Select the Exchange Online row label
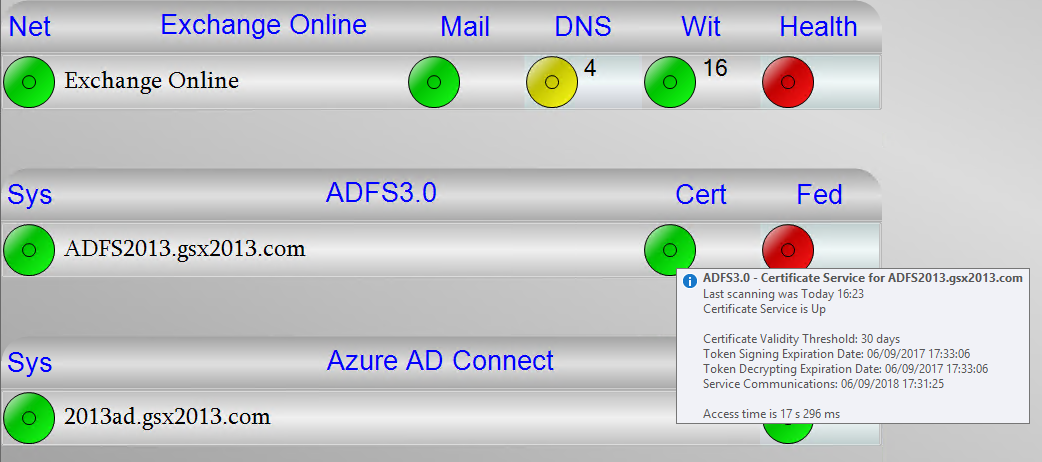 coord(152,80)
